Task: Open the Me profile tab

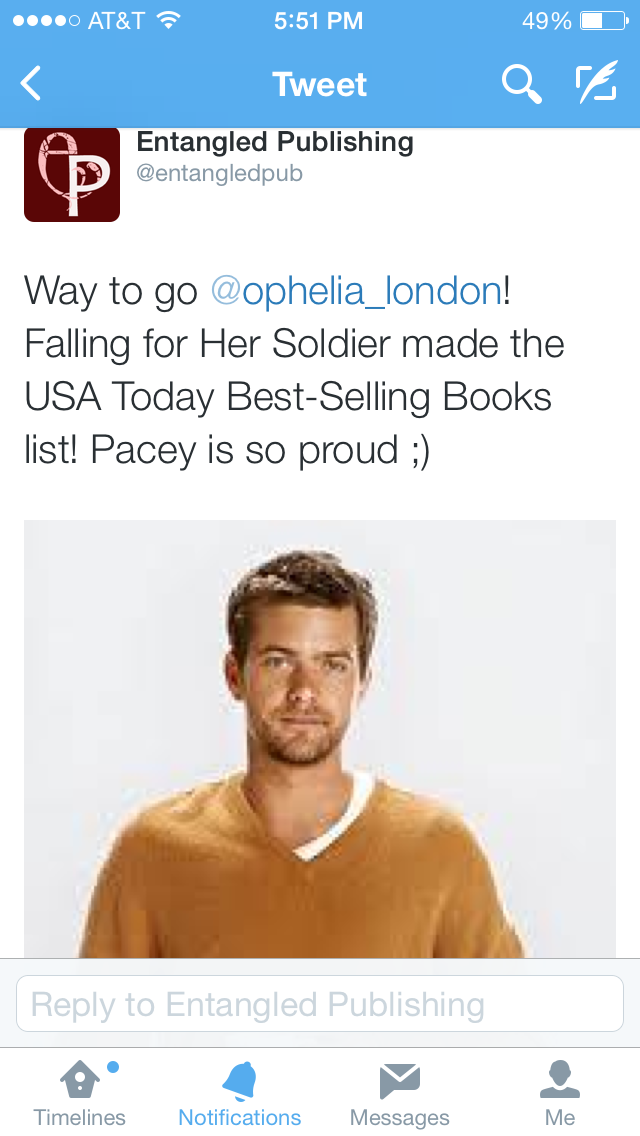Action: (560, 1092)
